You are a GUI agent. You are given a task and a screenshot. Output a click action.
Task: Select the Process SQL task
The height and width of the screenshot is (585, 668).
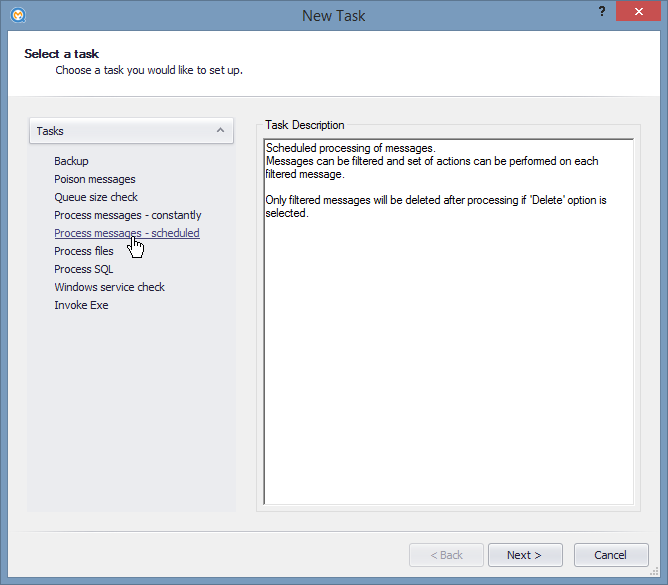point(84,269)
